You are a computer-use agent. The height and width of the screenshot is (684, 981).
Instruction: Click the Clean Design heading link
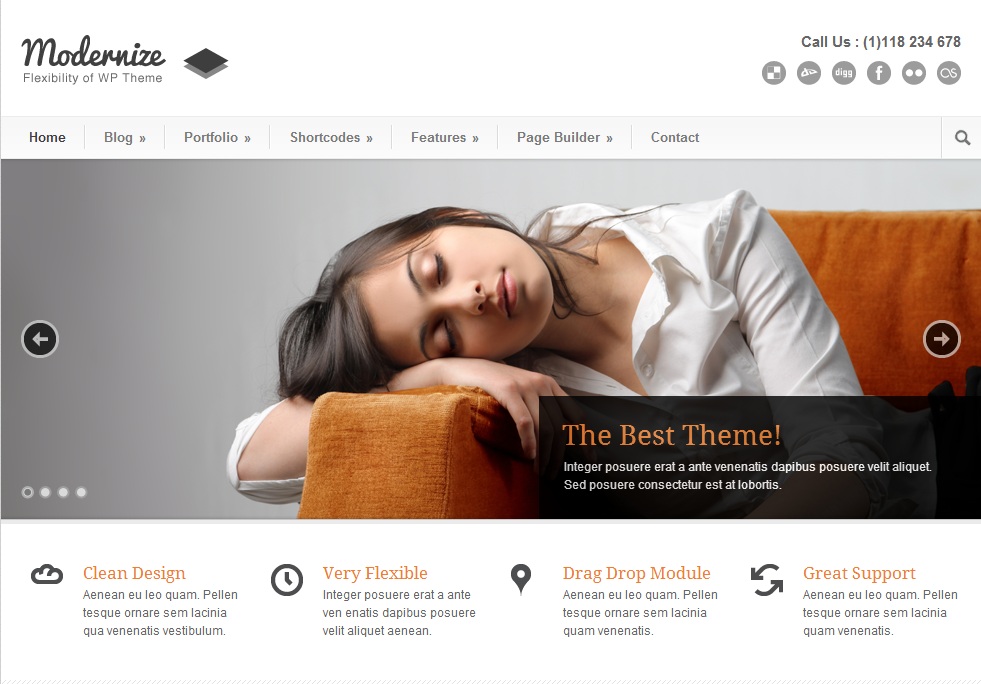[x=134, y=573]
